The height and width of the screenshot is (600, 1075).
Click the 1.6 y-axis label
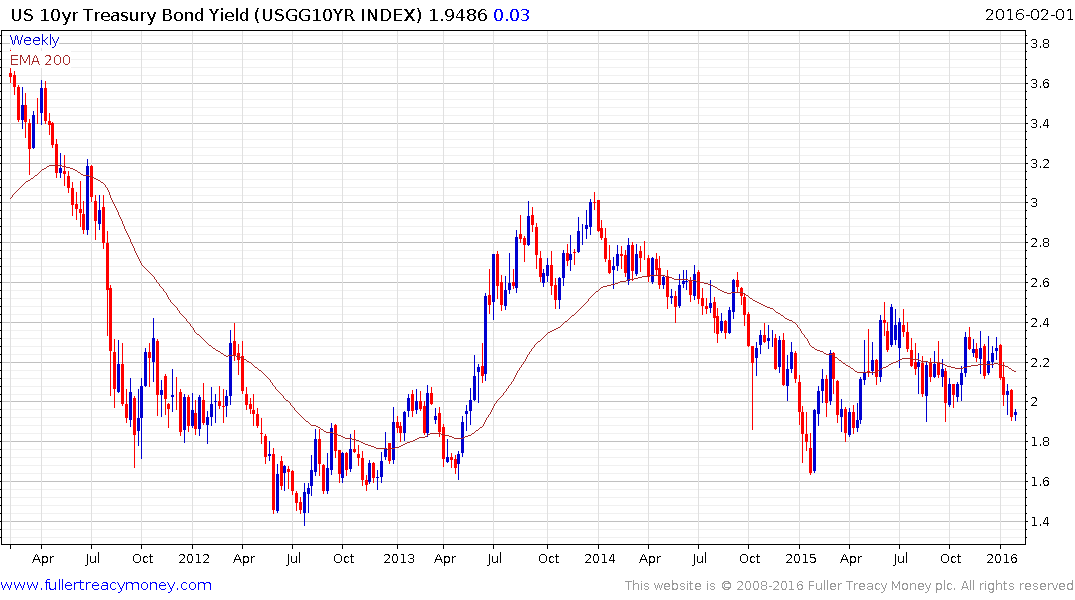click(x=1040, y=481)
